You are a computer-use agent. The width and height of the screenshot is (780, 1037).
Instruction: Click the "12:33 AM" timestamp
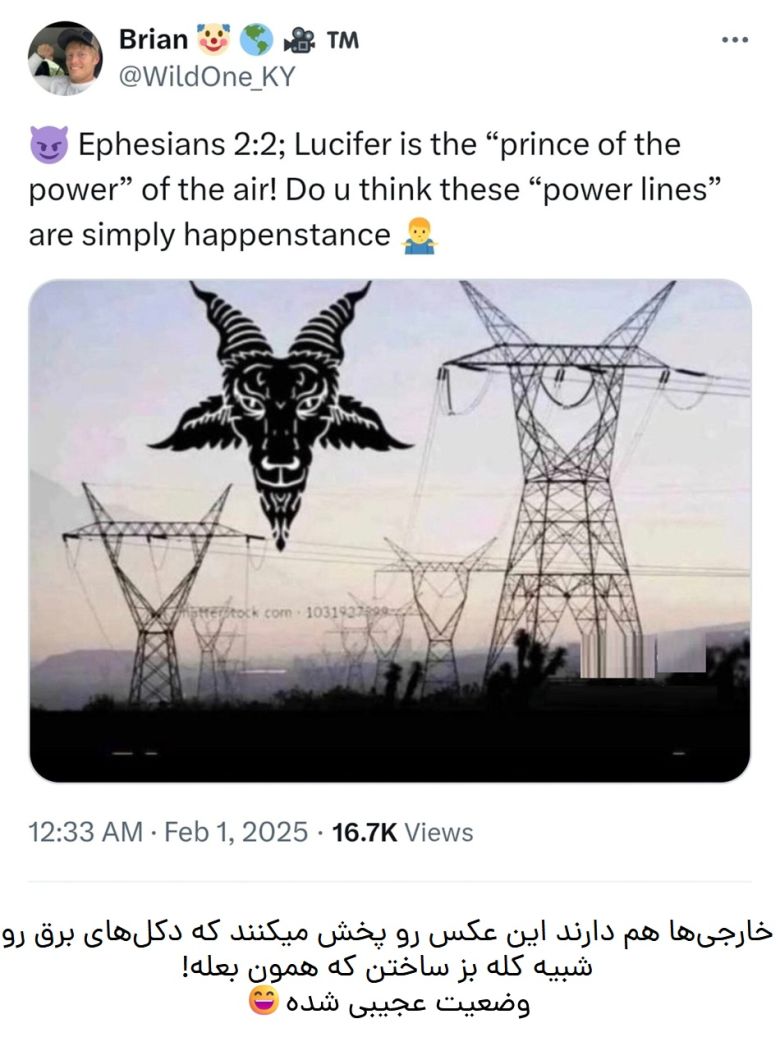(85, 832)
